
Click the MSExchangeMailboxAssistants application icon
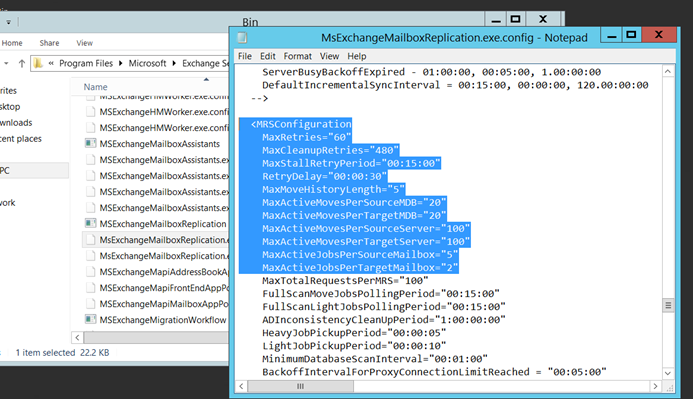pos(90,143)
